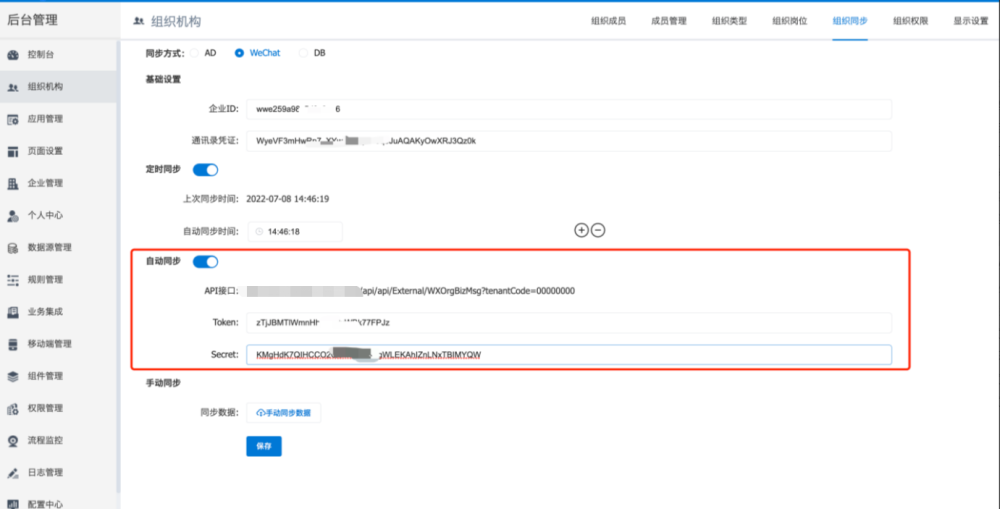Click the 数据源管理 database icon
The image size is (1000, 509).
tap(13, 248)
